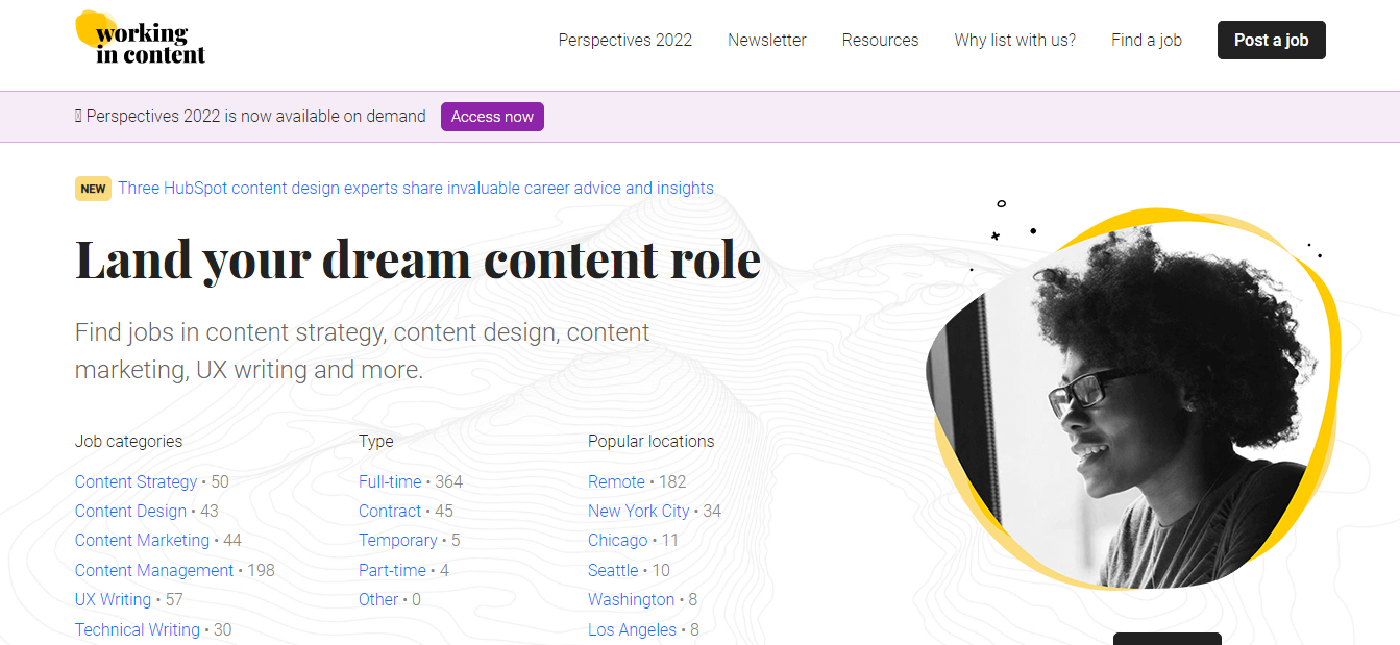
Task: View Content Design job listings
Action: (x=131, y=511)
